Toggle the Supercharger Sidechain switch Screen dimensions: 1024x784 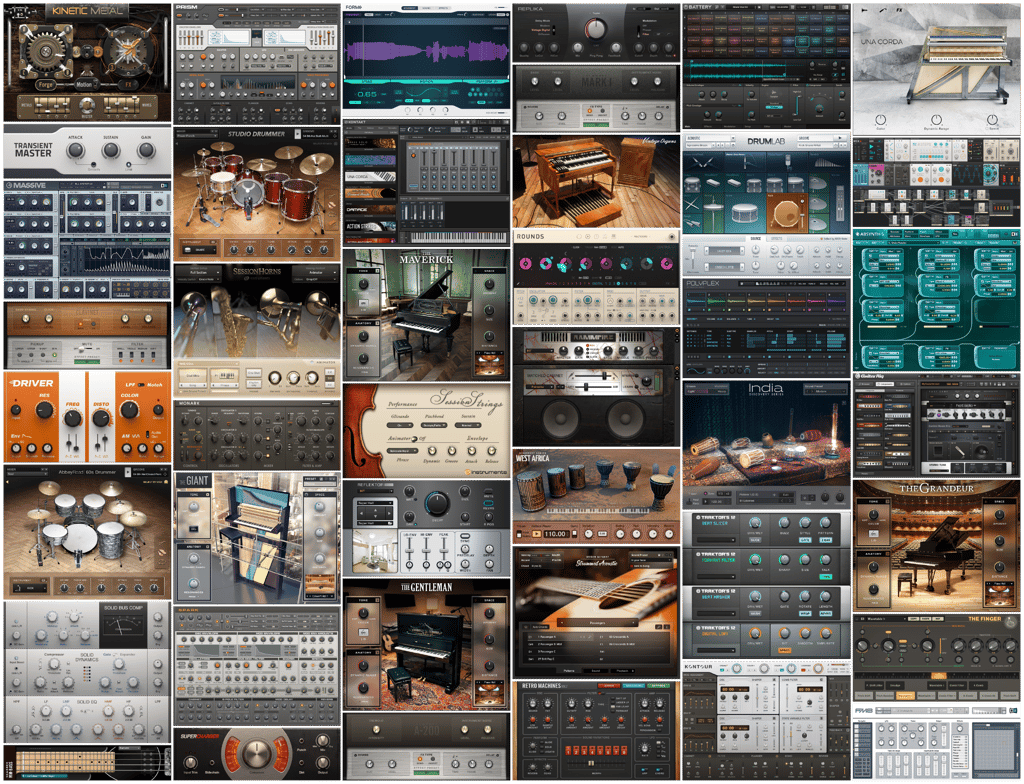coord(212,764)
